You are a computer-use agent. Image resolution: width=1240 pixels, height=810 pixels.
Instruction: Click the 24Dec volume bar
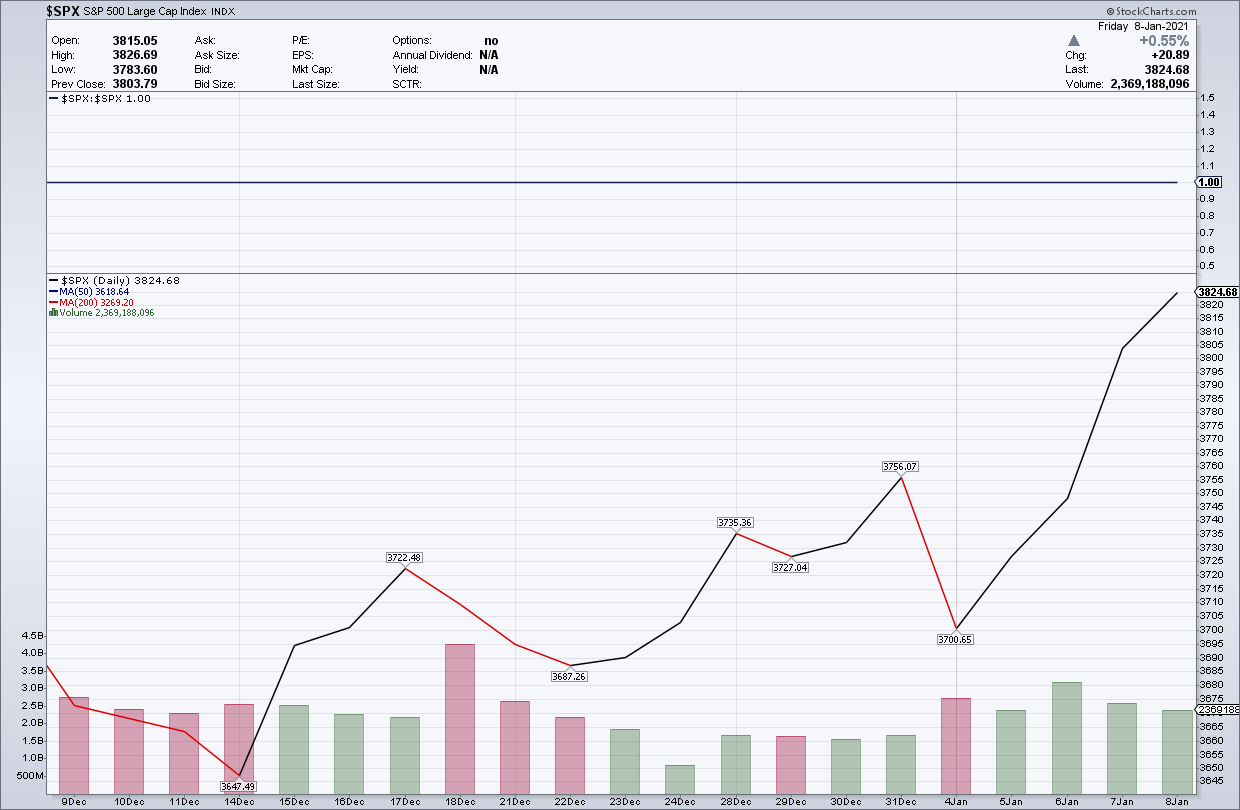click(x=680, y=779)
